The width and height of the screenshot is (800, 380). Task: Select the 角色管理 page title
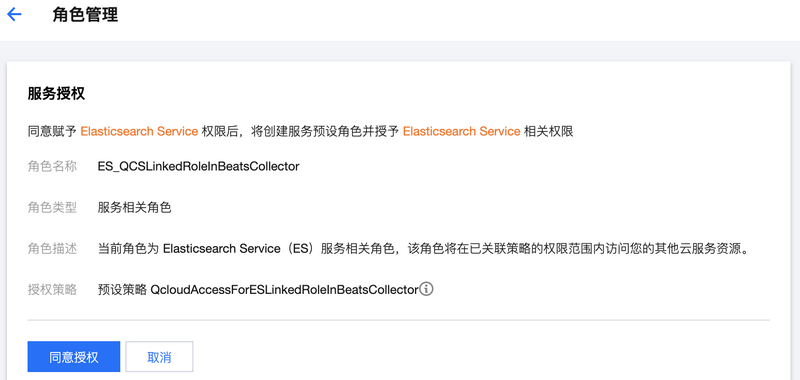pyautogui.click(x=85, y=15)
